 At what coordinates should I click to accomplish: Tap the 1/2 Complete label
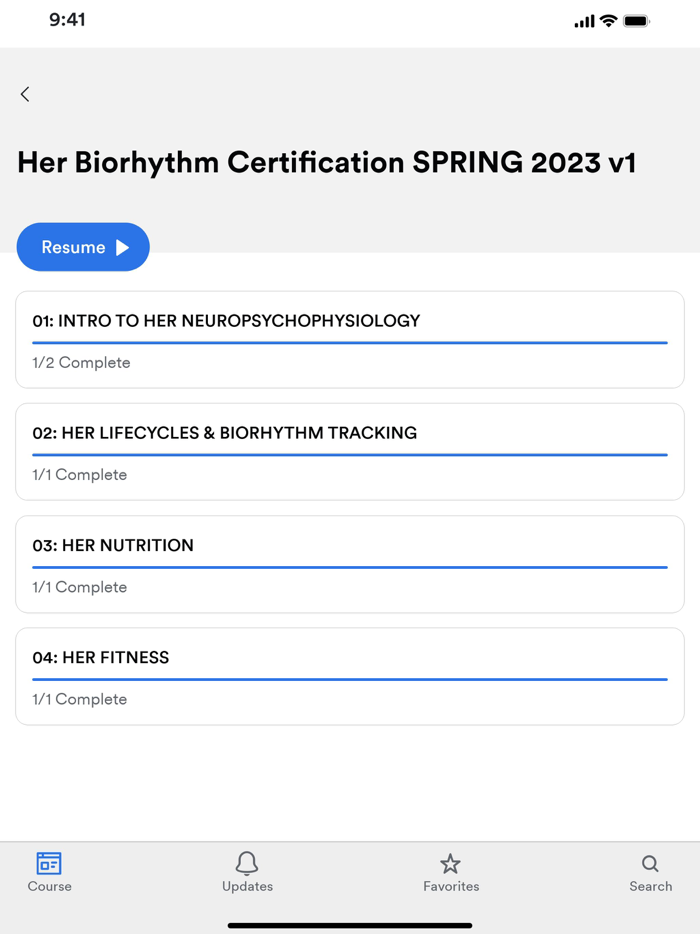pyautogui.click(x=81, y=362)
